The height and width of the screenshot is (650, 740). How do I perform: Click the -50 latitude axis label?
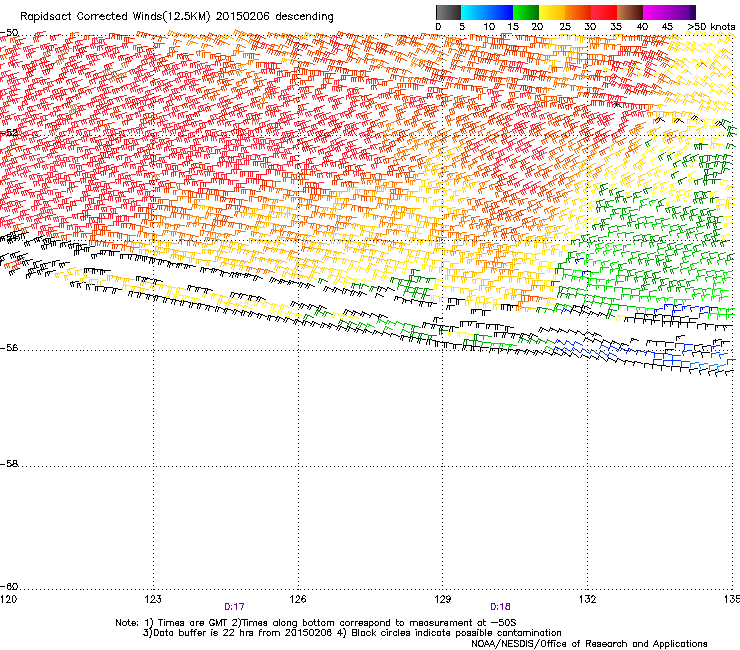(9, 33)
